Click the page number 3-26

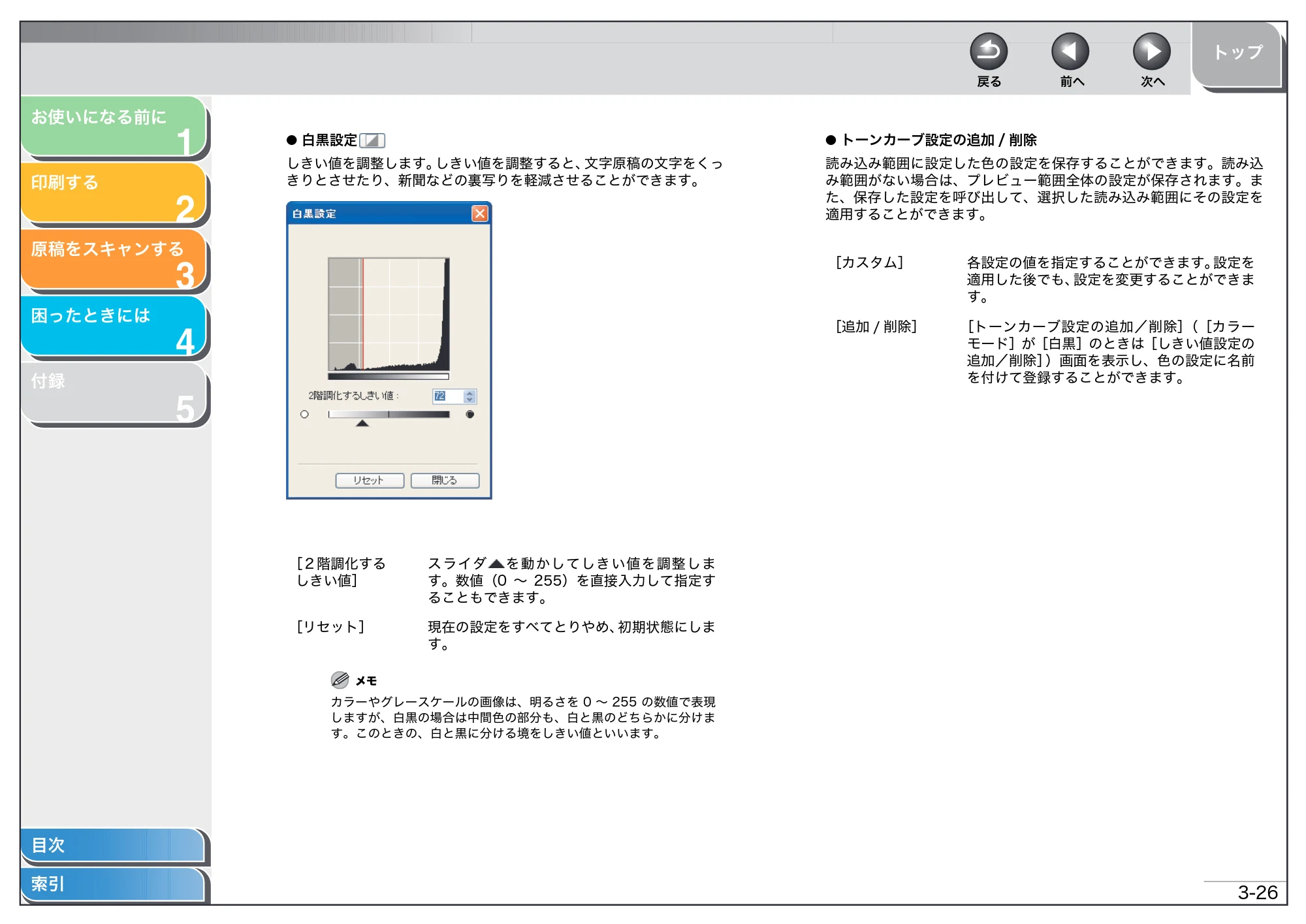pyautogui.click(x=1257, y=893)
